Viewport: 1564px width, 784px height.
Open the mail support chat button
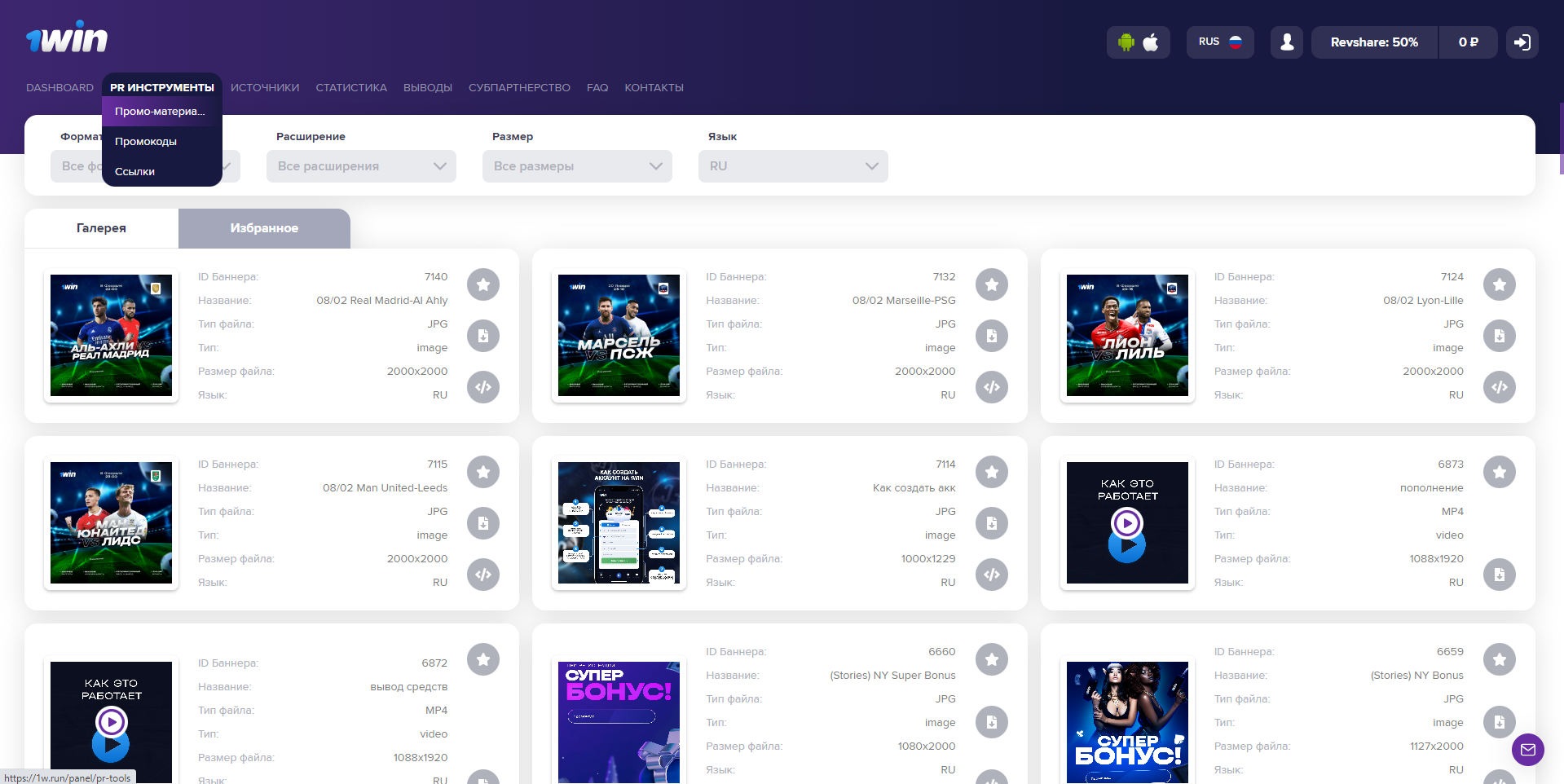tap(1528, 750)
